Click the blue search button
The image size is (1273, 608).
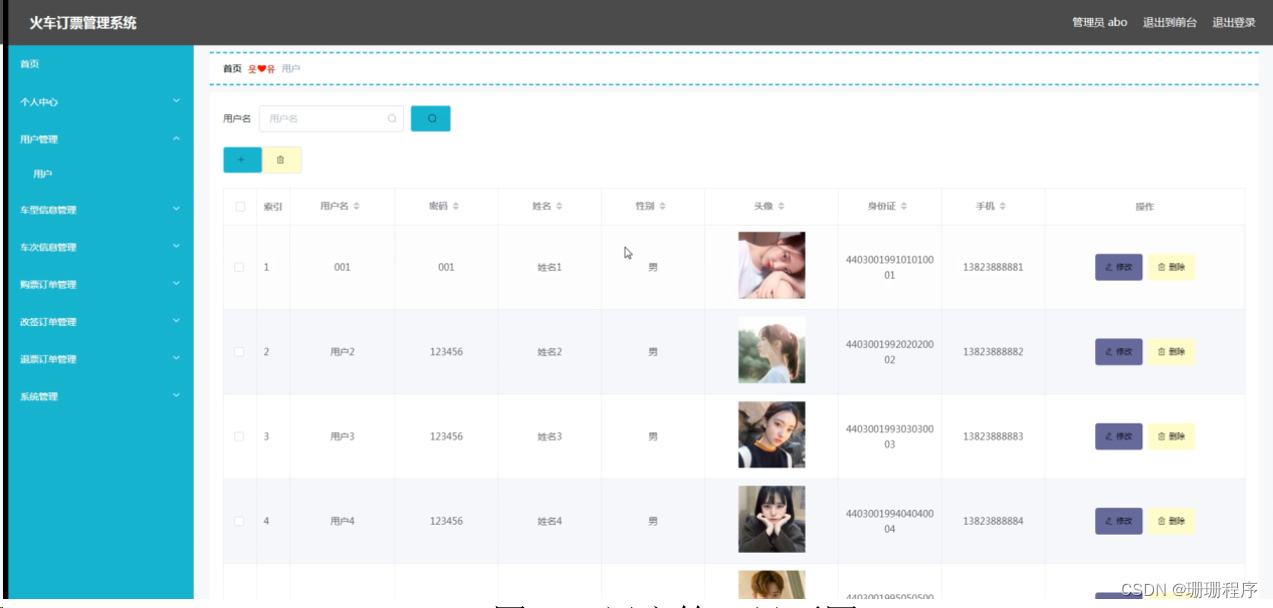pos(431,118)
